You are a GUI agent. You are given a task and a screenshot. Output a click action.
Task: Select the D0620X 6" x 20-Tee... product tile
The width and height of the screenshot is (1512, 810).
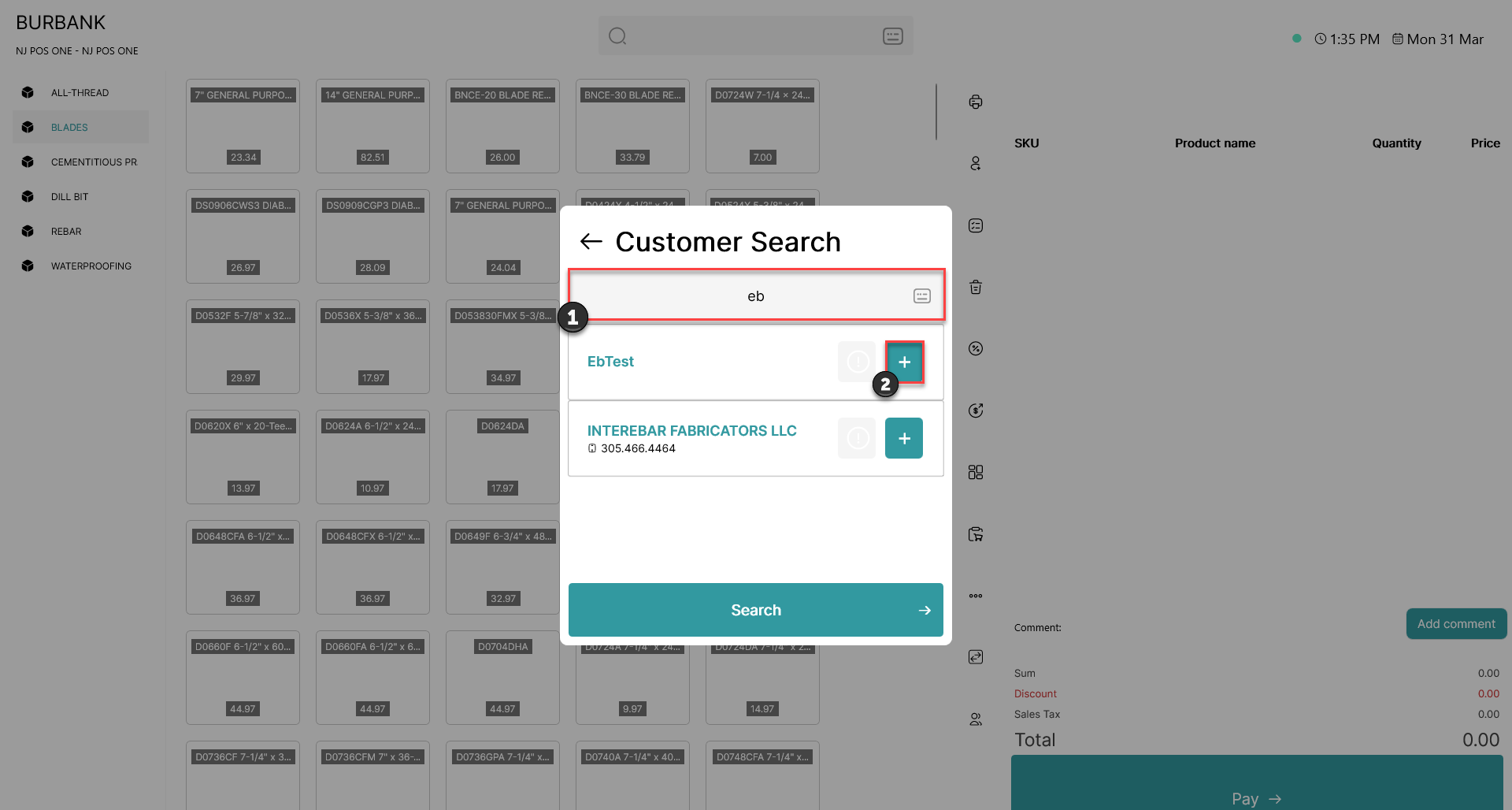[x=243, y=457]
